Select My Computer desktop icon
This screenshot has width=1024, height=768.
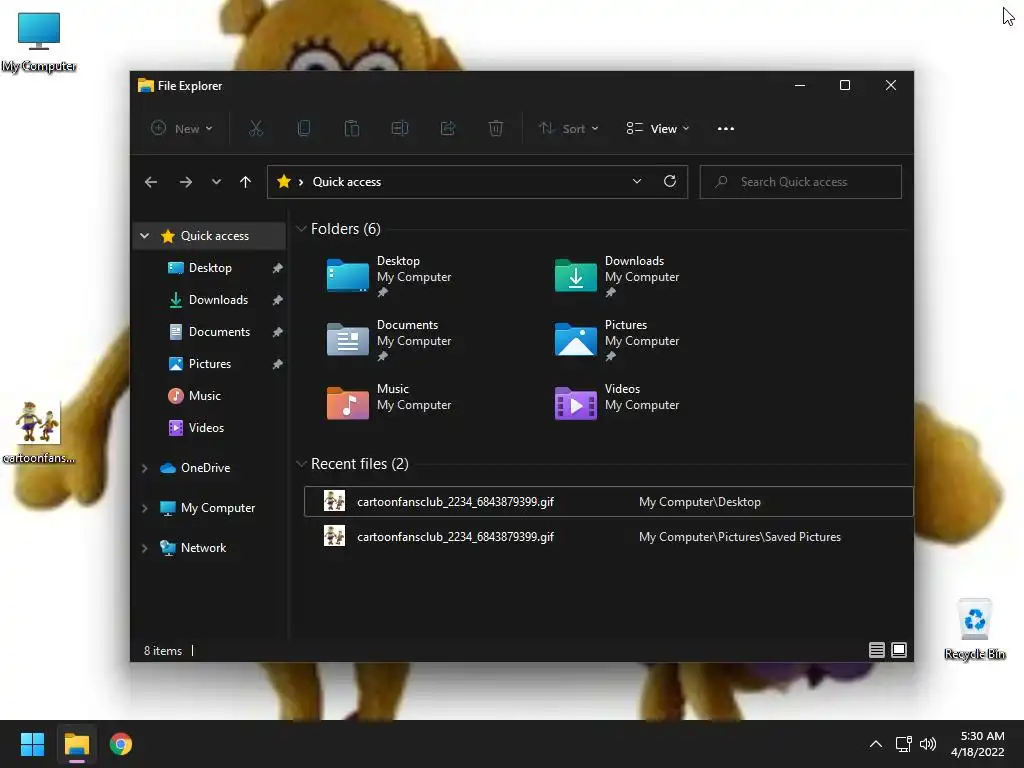(x=39, y=42)
